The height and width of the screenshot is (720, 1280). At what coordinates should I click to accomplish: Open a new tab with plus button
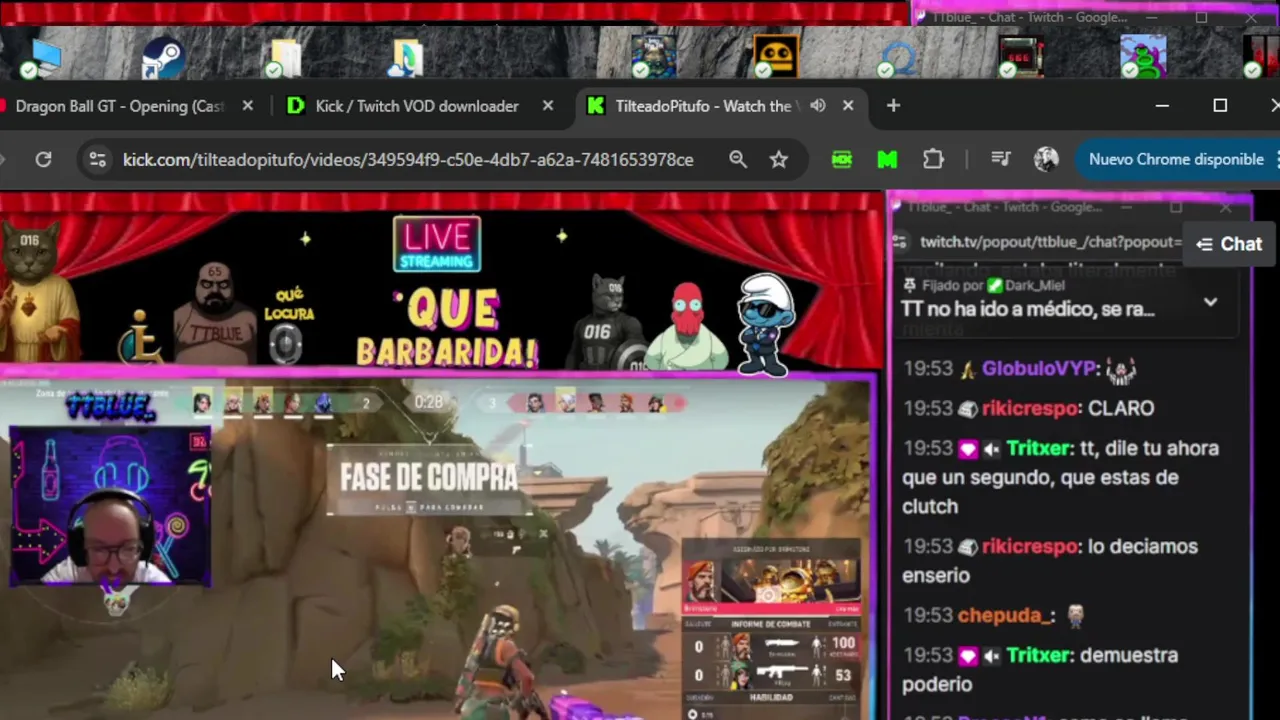(893, 106)
